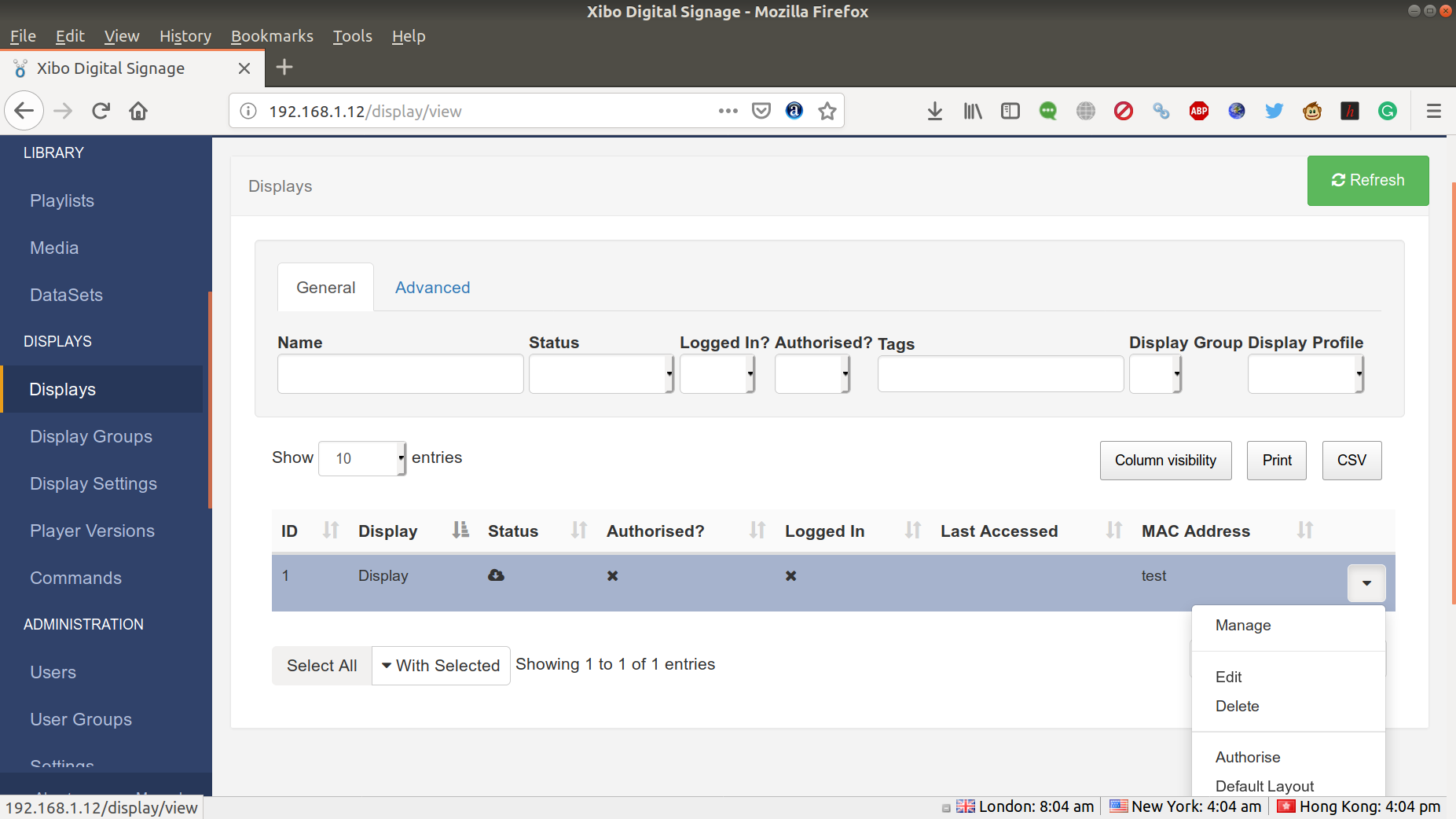
Task: Sort by Logged In column arrows
Action: (913, 531)
